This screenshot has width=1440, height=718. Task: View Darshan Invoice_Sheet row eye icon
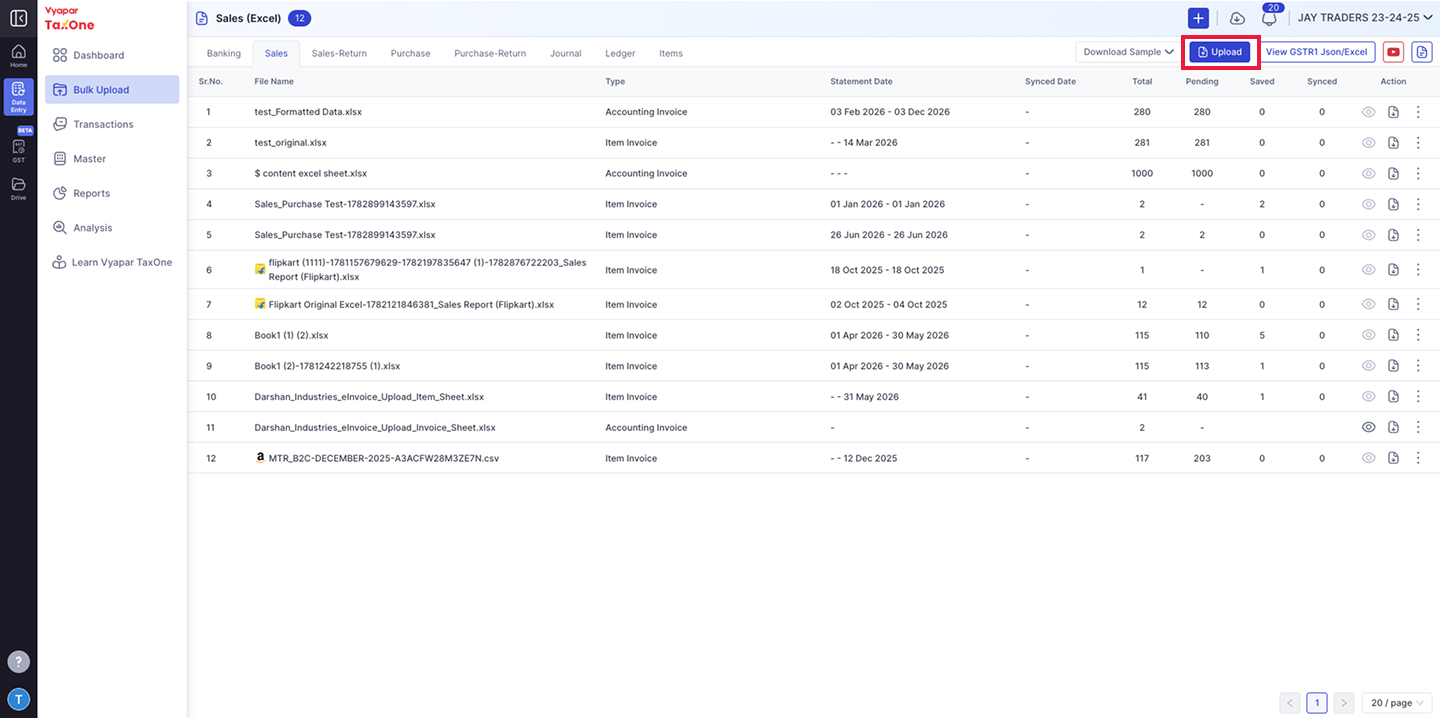point(1368,428)
